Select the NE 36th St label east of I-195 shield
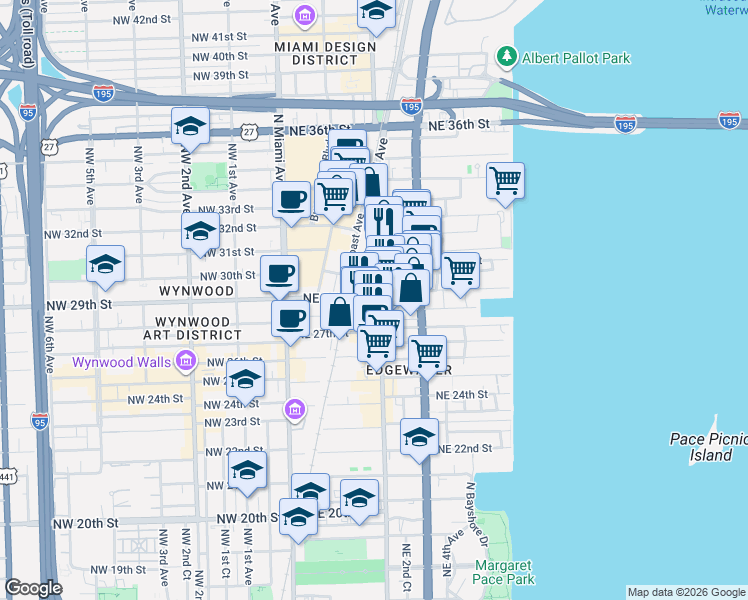This screenshot has height=600, width=748. pyautogui.click(x=459, y=125)
